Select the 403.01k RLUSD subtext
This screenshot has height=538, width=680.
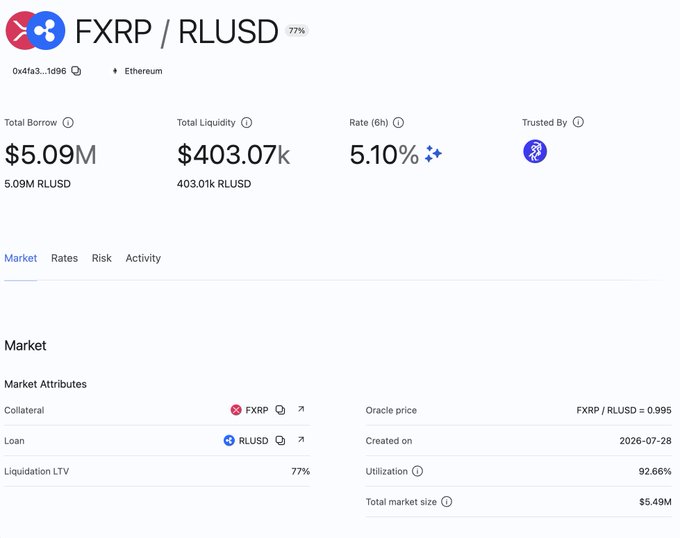pyautogui.click(x=214, y=184)
